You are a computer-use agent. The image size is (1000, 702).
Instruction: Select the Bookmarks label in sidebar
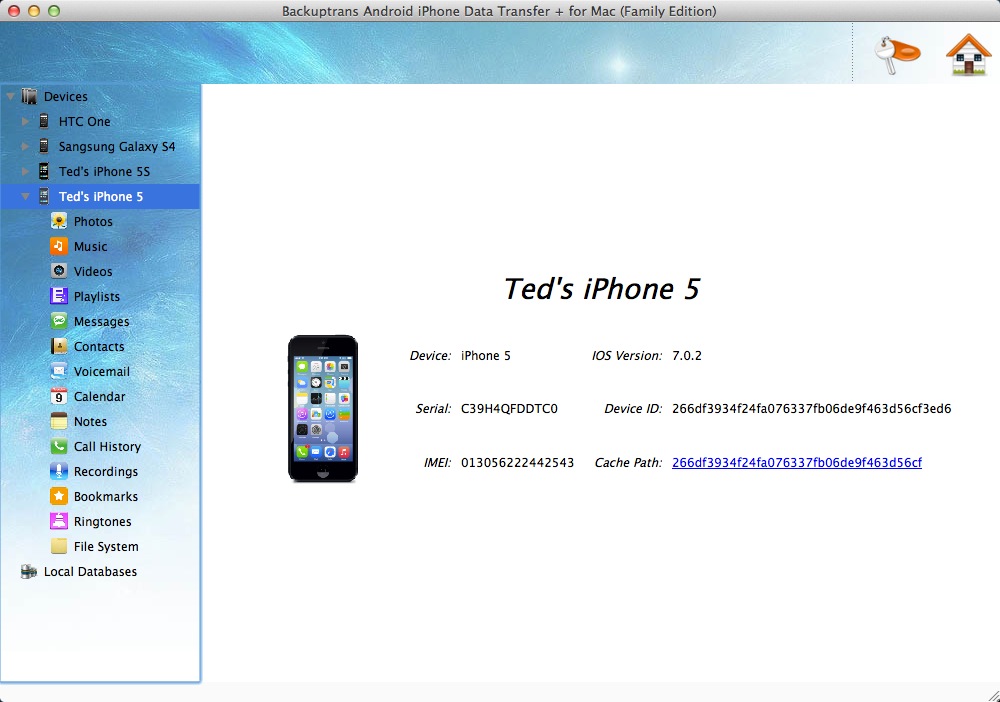coord(106,496)
